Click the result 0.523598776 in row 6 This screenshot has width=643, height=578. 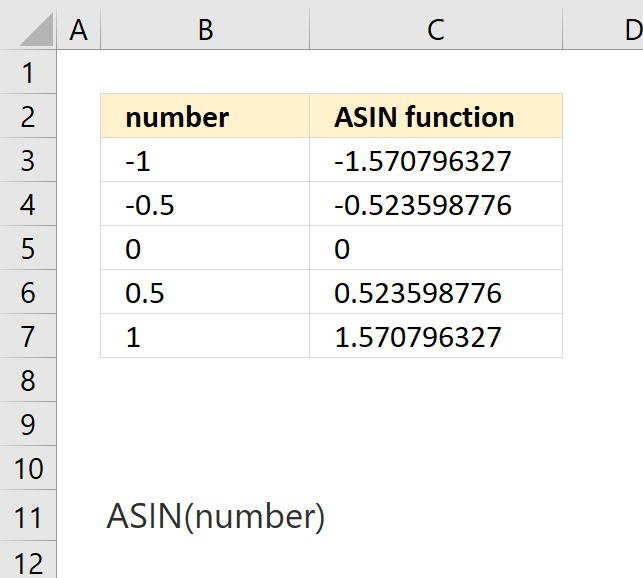click(436, 292)
